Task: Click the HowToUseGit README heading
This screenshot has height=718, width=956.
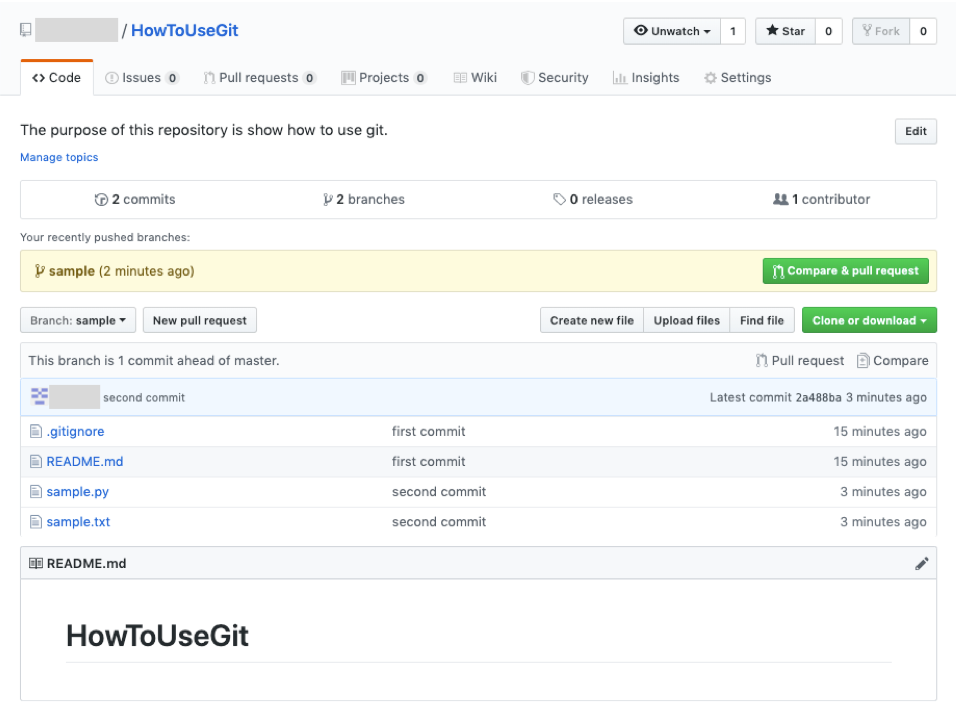Action: [157, 636]
